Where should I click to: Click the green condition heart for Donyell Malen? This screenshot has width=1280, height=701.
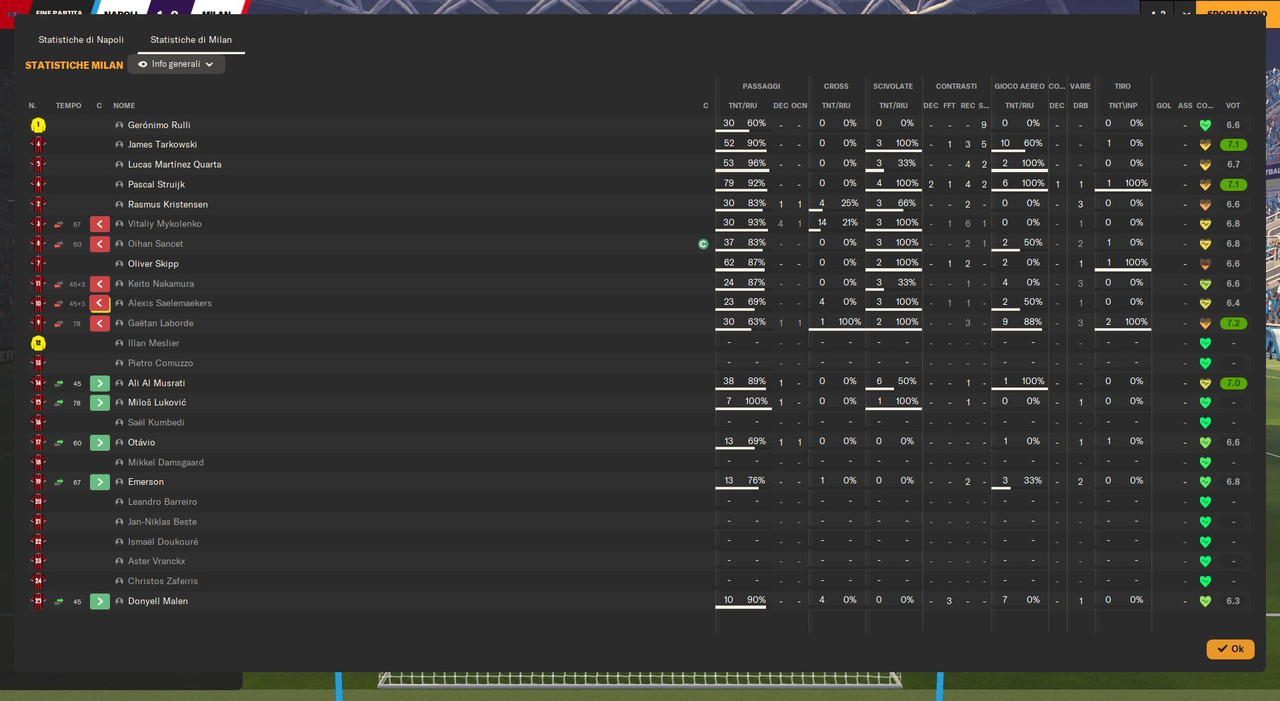1205,601
